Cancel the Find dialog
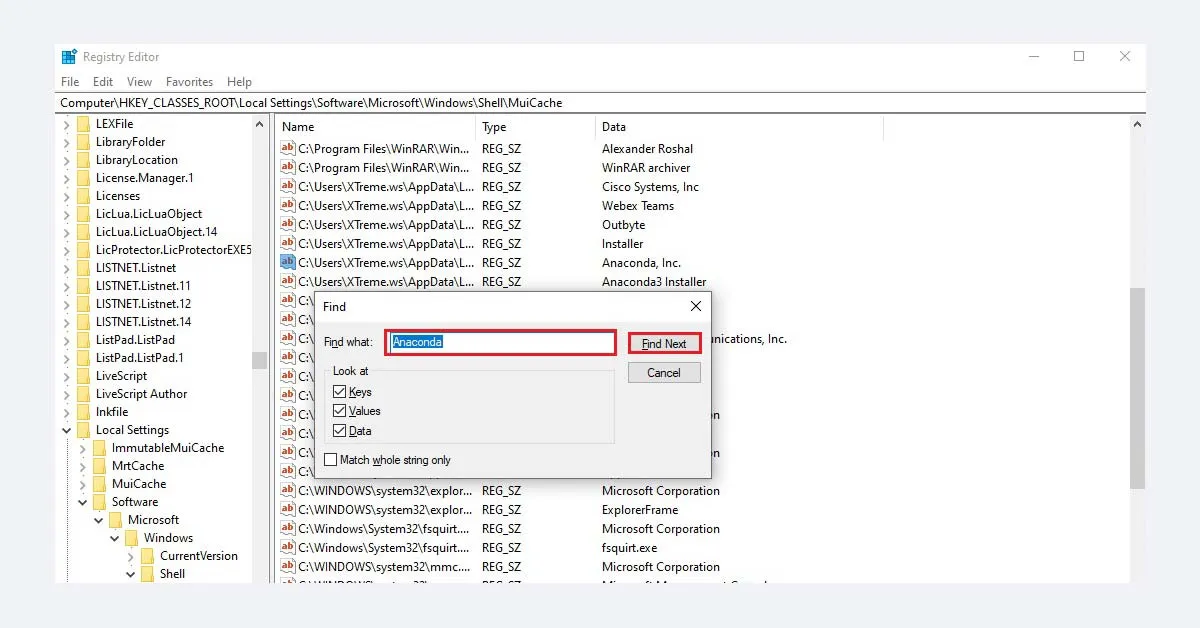 (x=663, y=372)
